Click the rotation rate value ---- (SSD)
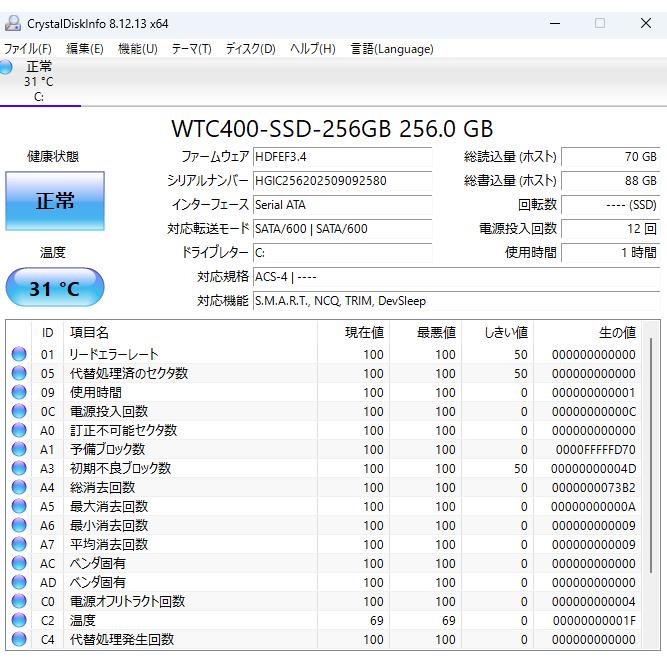 click(611, 205)
